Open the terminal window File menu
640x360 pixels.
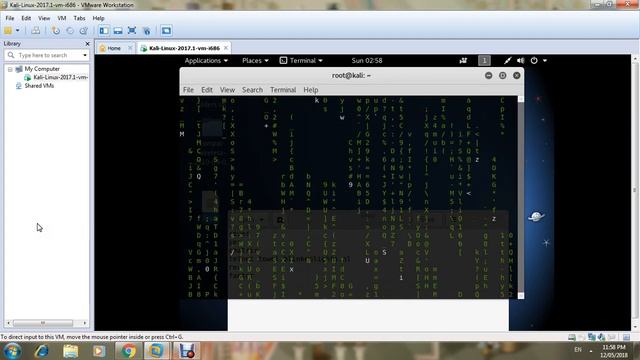[x=188, y=90]
